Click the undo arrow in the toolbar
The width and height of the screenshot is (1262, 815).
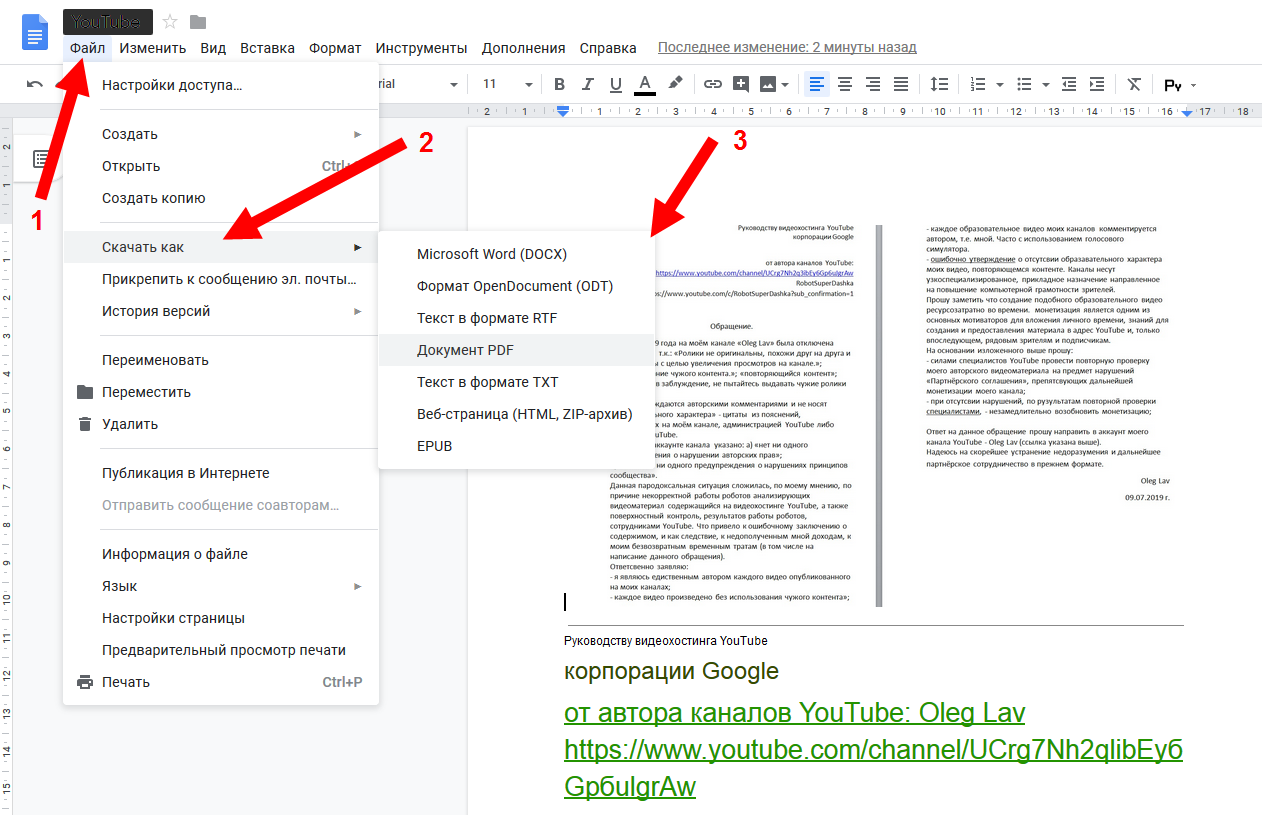pyautogui.click(x=35, y=84)
